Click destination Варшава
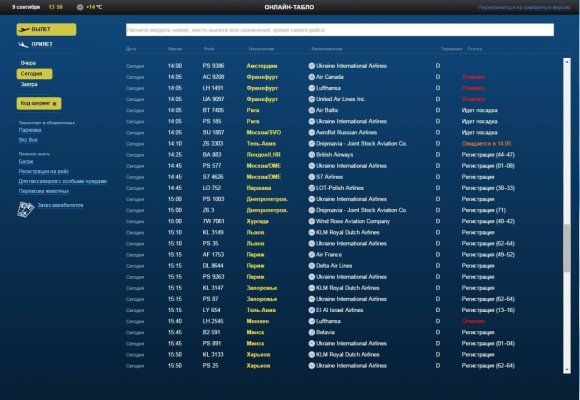Image resolution: width=580 pixels, height=400 pixels. [x=259, y=188]
